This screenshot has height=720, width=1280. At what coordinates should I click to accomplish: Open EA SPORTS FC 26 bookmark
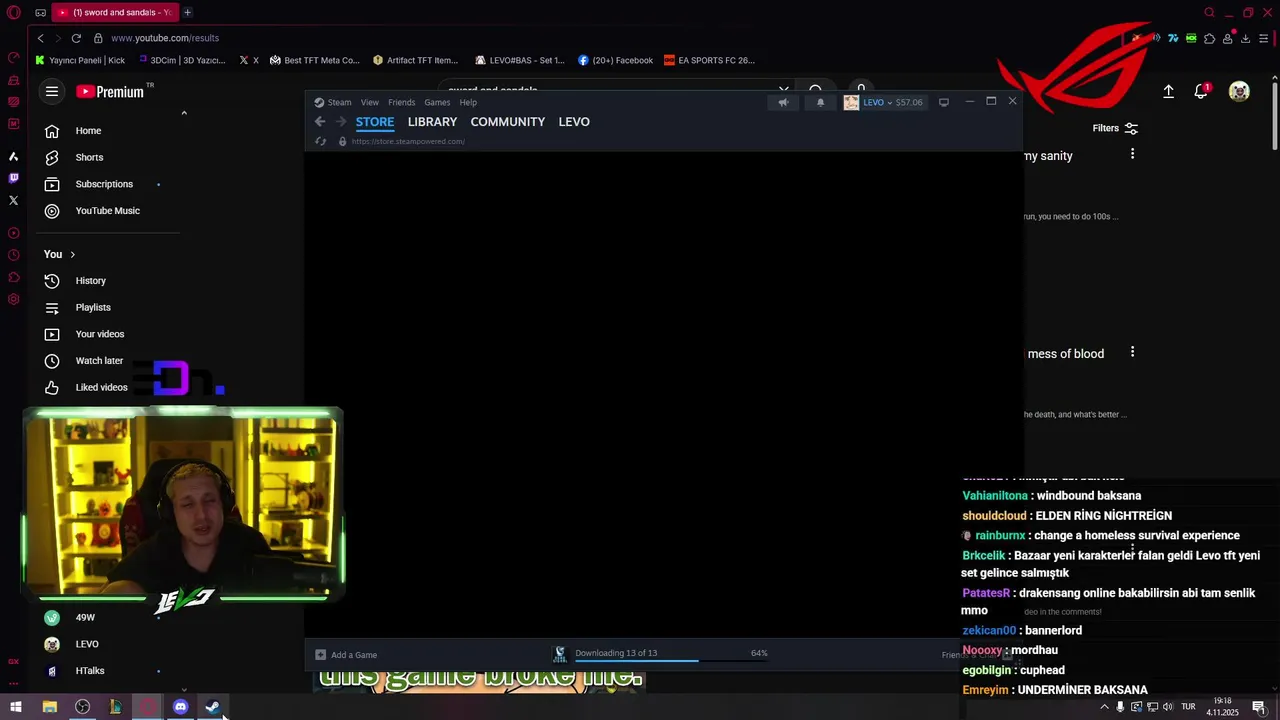(x=709, y=60)
